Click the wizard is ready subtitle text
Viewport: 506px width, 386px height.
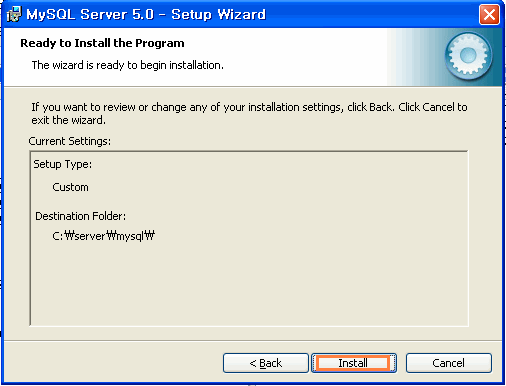[x=127, y=65]
